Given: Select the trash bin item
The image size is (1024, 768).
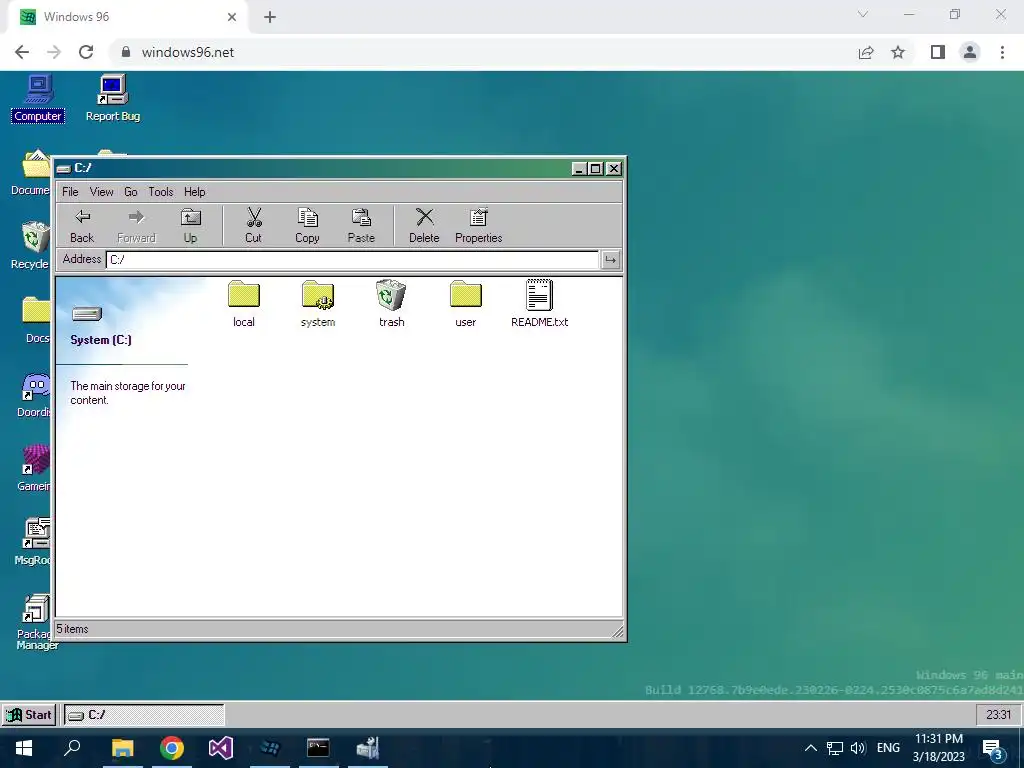Looking at the screenshot, I should tap(391, 304).
